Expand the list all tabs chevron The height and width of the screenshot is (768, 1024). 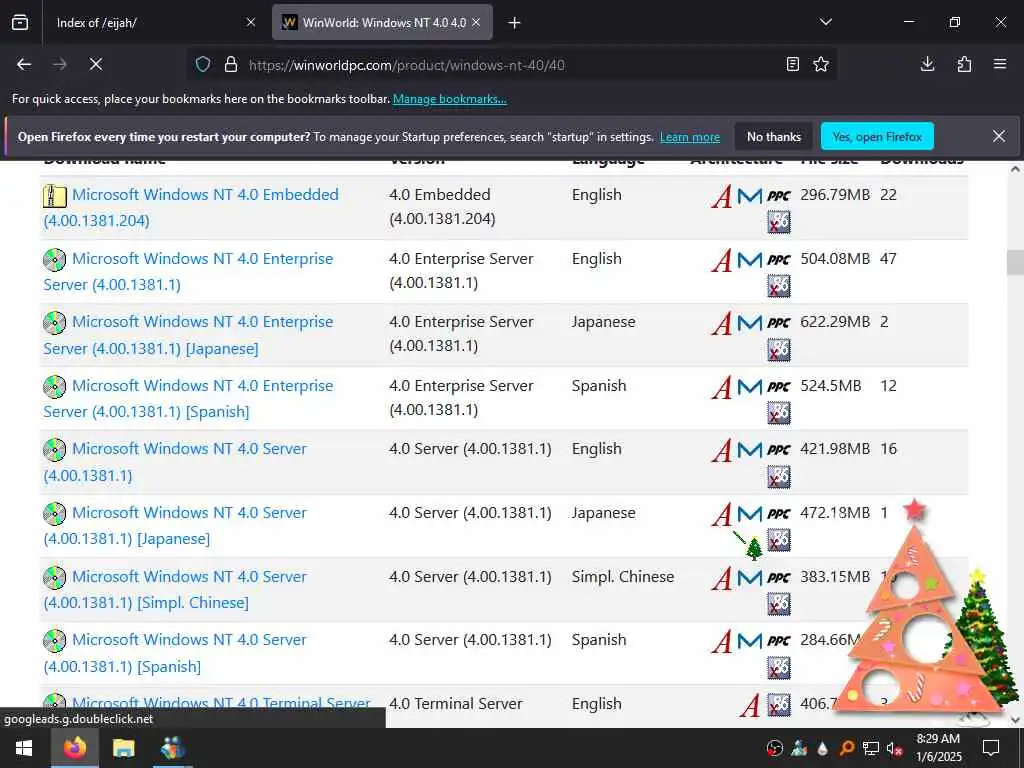click(825, 22)
